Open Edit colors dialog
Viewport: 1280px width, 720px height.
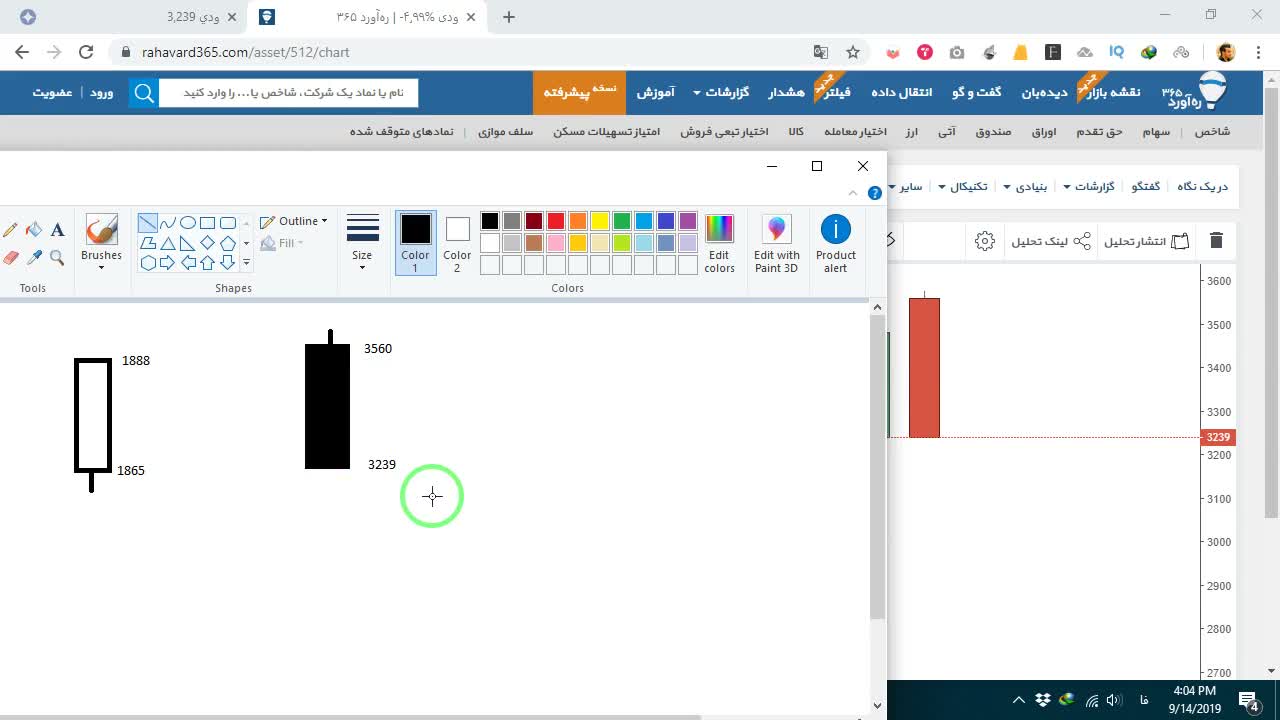[x=719, y=243]
